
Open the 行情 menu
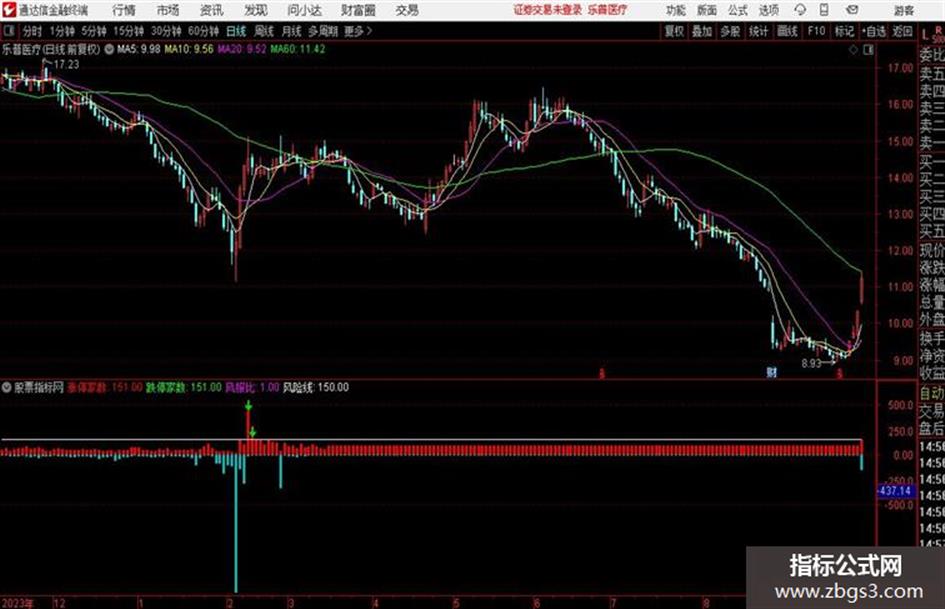(124, 10)
